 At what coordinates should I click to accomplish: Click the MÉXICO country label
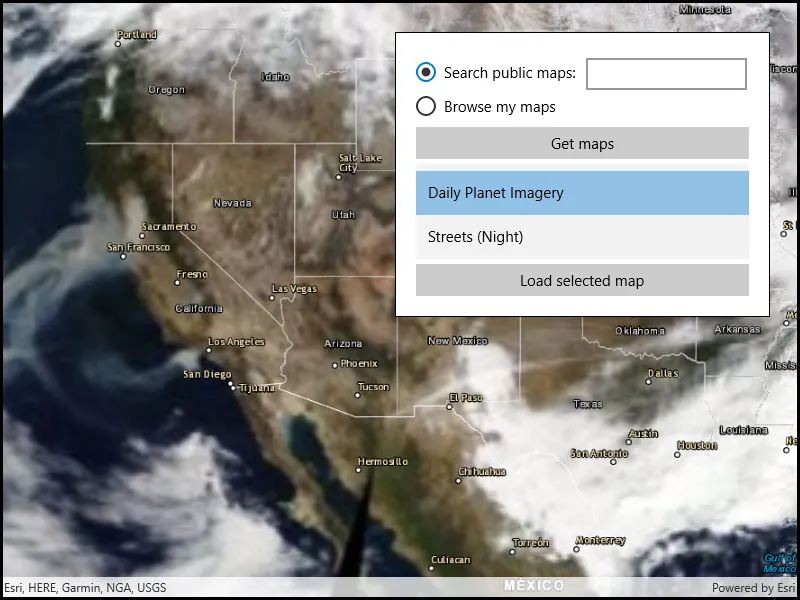pyautogui.click(x=534, y=585)
